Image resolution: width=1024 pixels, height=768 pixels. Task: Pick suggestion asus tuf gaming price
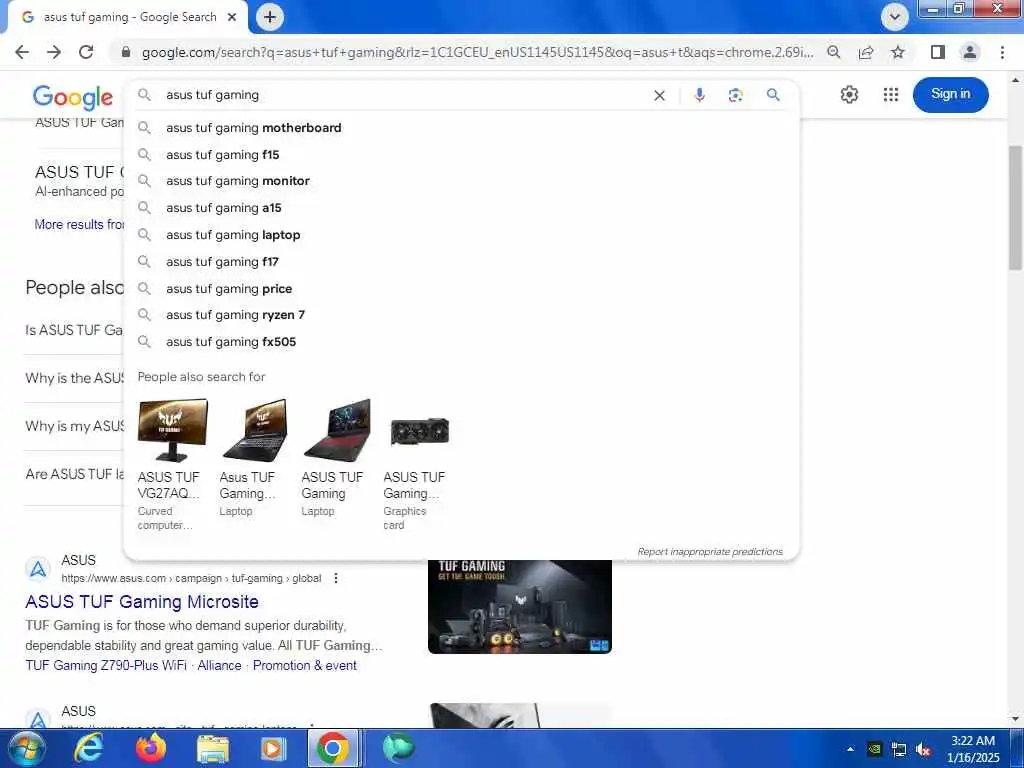(461, 289)
